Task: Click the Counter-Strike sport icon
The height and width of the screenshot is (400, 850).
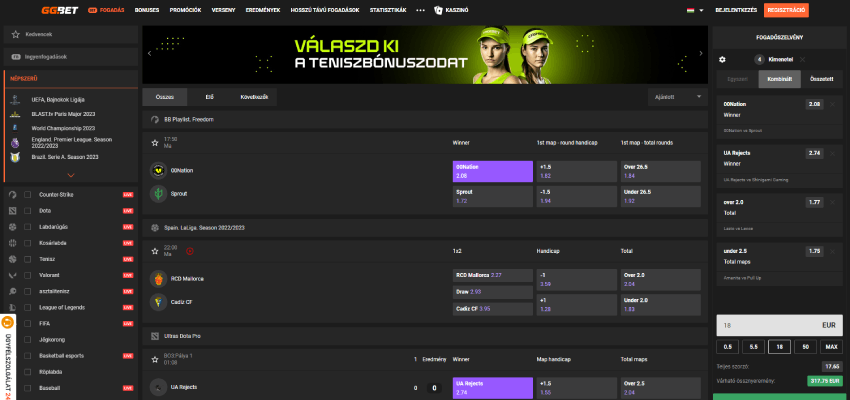Action: click(x=13, y=194)
